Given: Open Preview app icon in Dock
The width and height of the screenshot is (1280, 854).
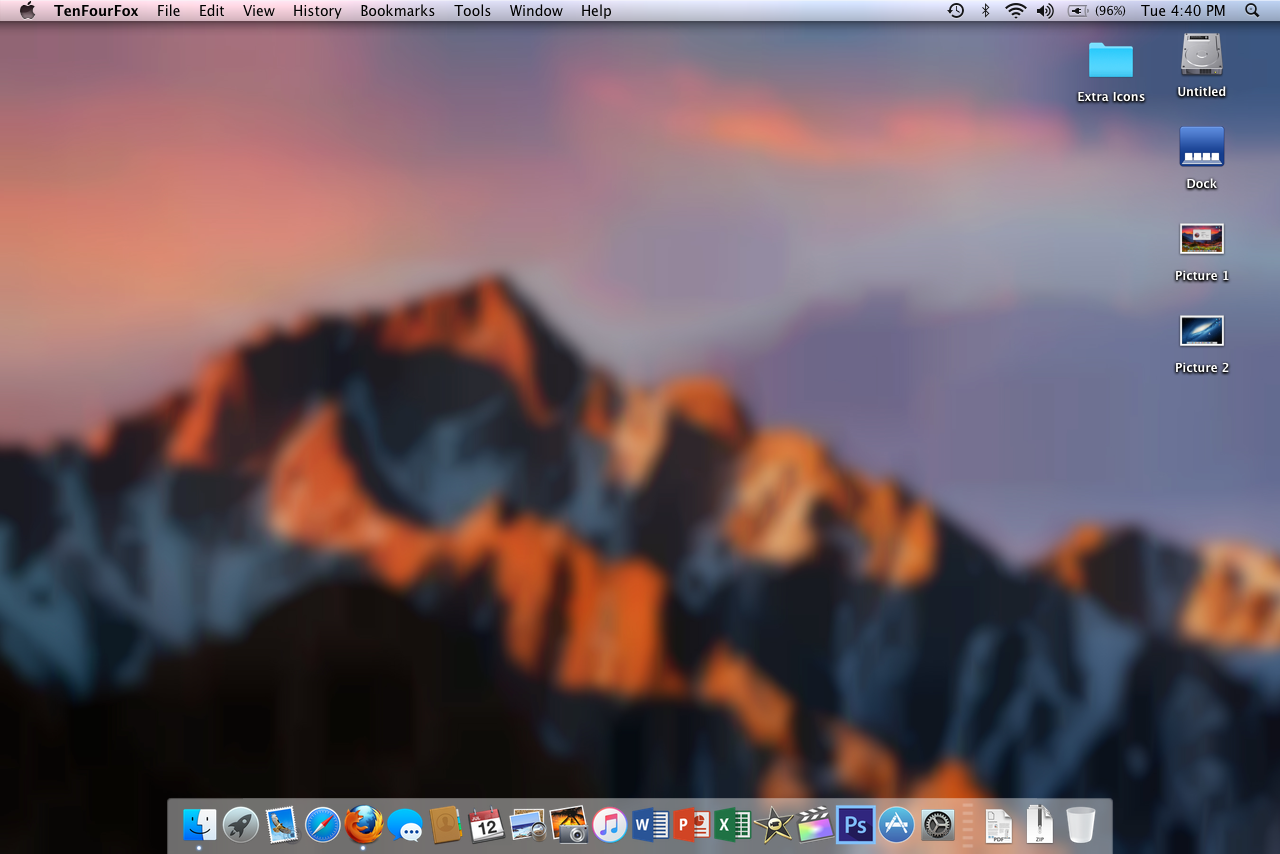Looking at the screenshot, I should pos(528,825).
